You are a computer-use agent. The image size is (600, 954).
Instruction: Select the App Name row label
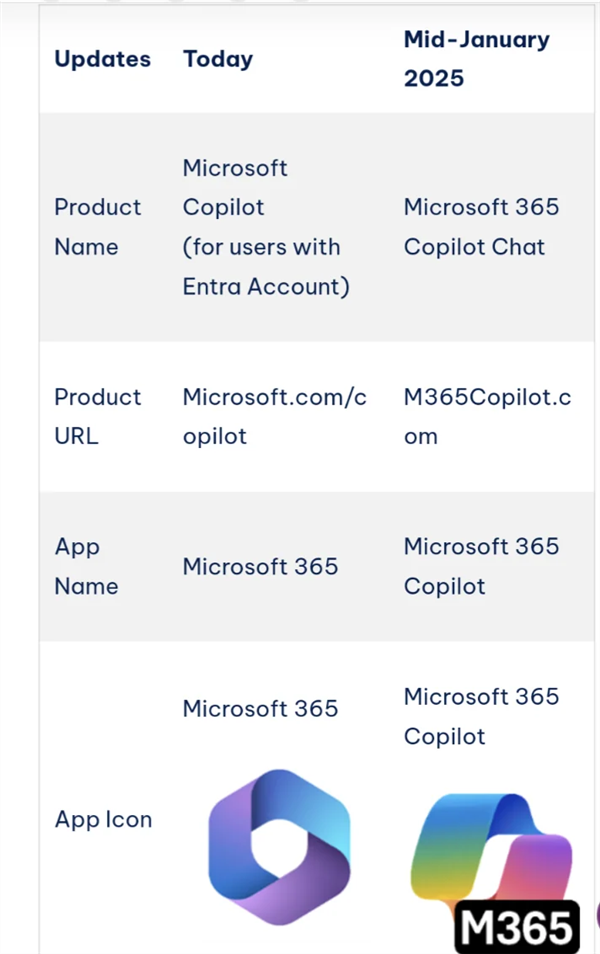click(x=85, y=567)
